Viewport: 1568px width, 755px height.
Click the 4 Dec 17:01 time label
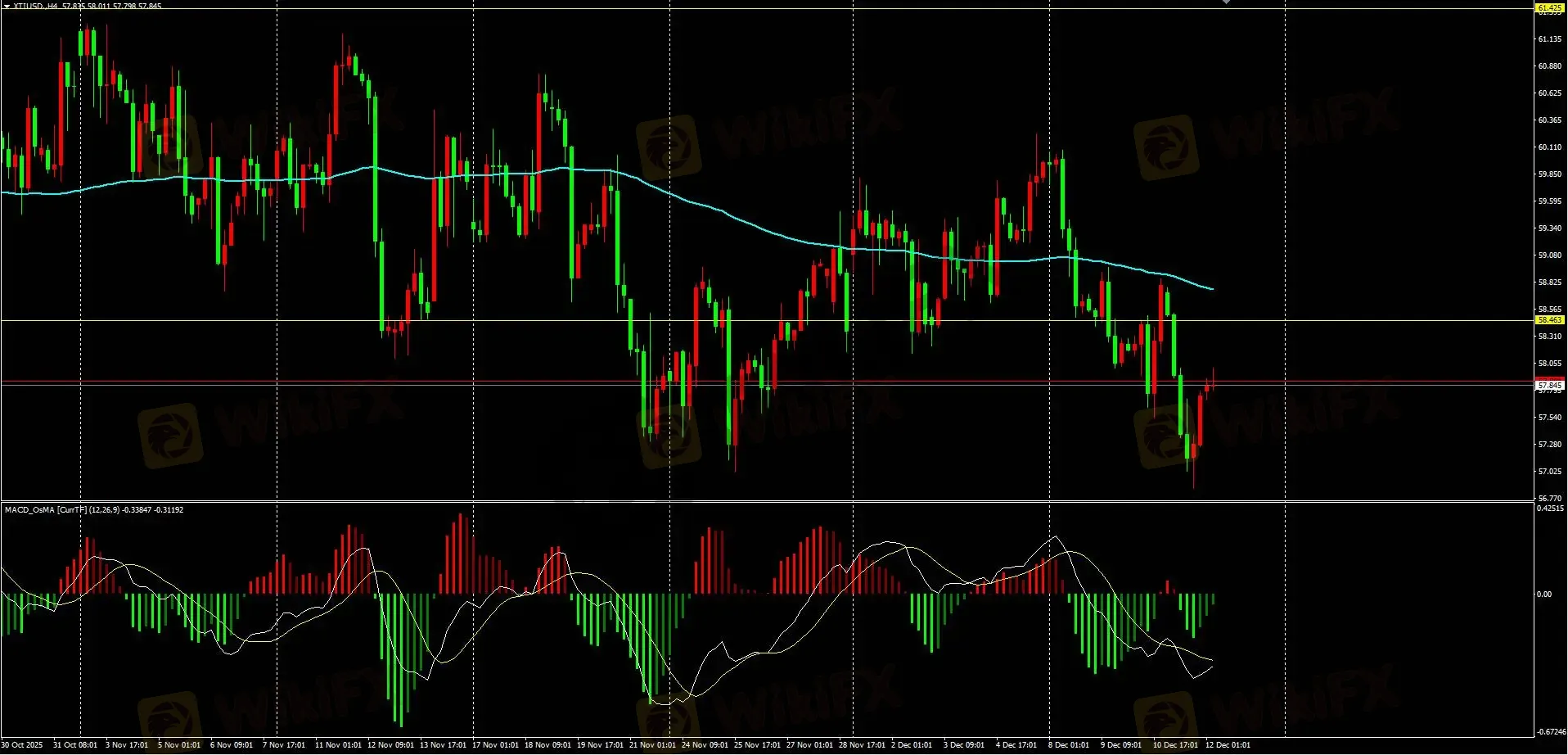1016,745
